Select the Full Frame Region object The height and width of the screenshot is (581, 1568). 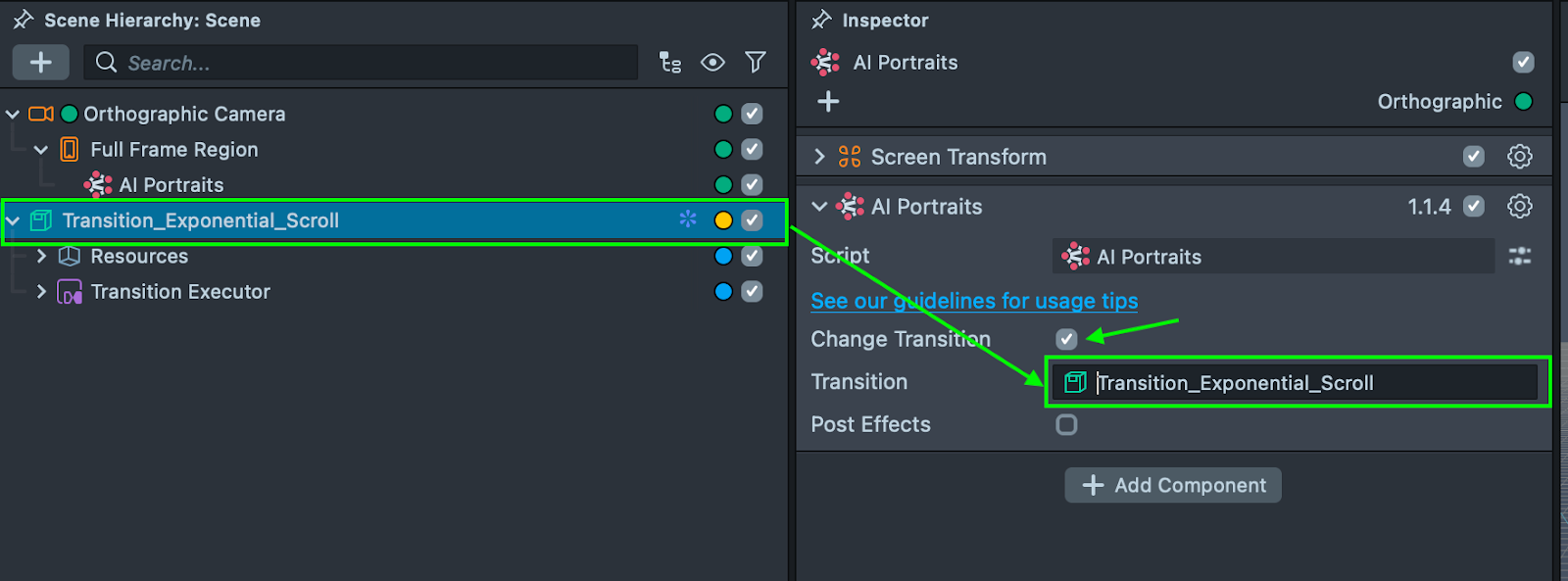(174, 150)
